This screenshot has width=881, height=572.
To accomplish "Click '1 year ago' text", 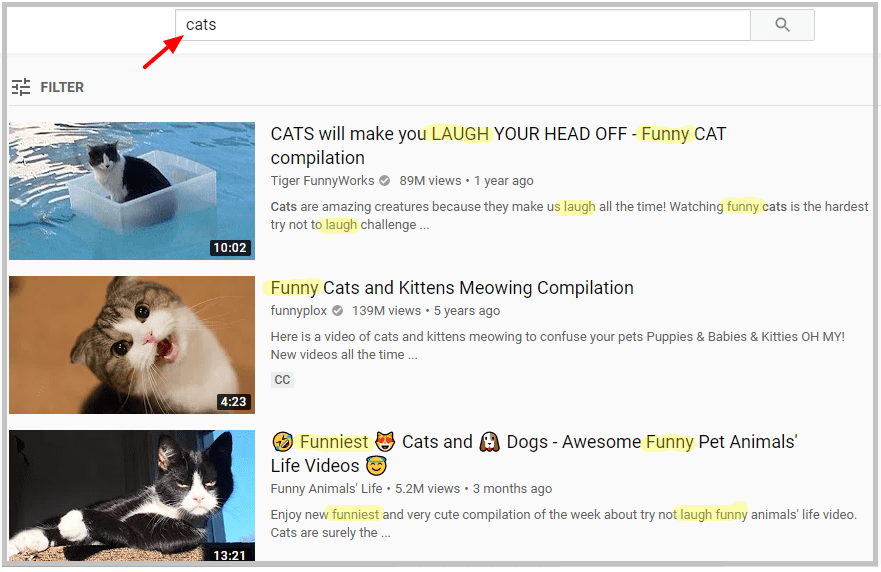I will [x=503, y=180].
